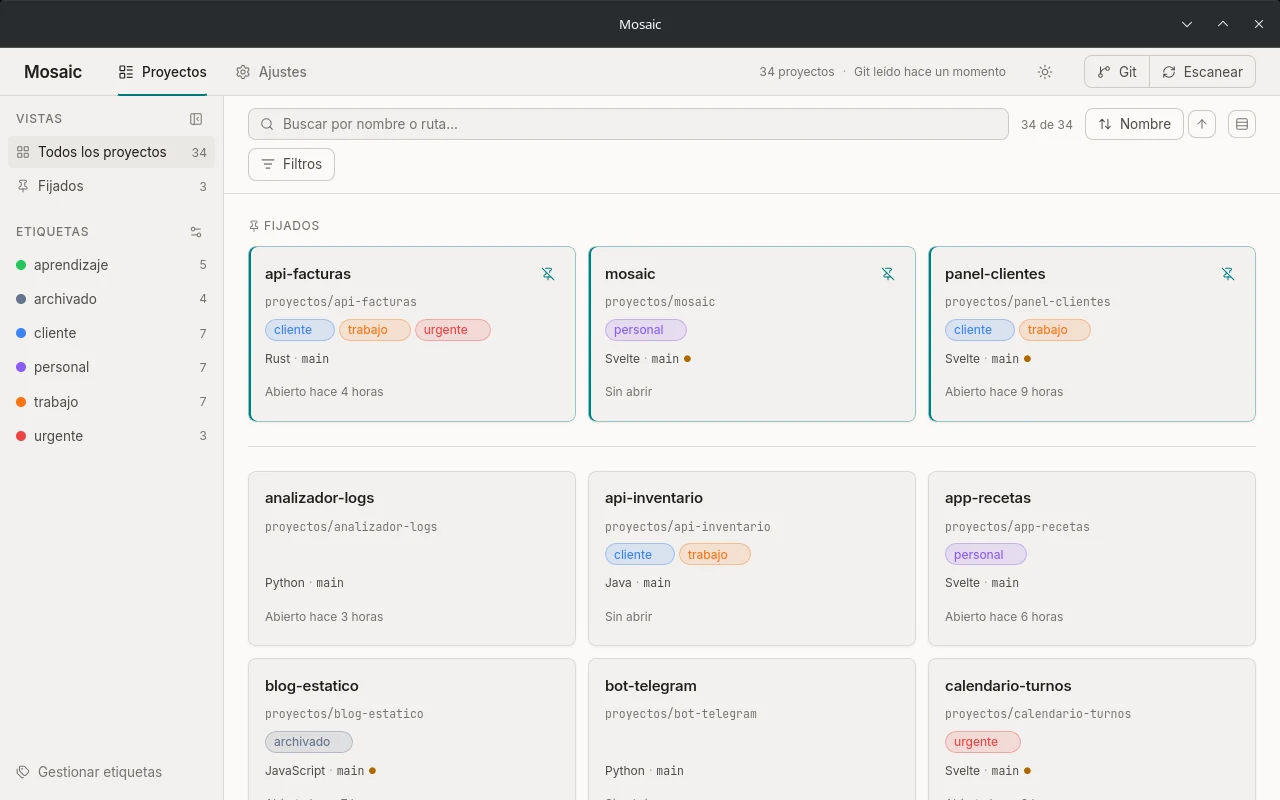Go to the Ajustes tab
1280x800 pixels.
(271, 72)
